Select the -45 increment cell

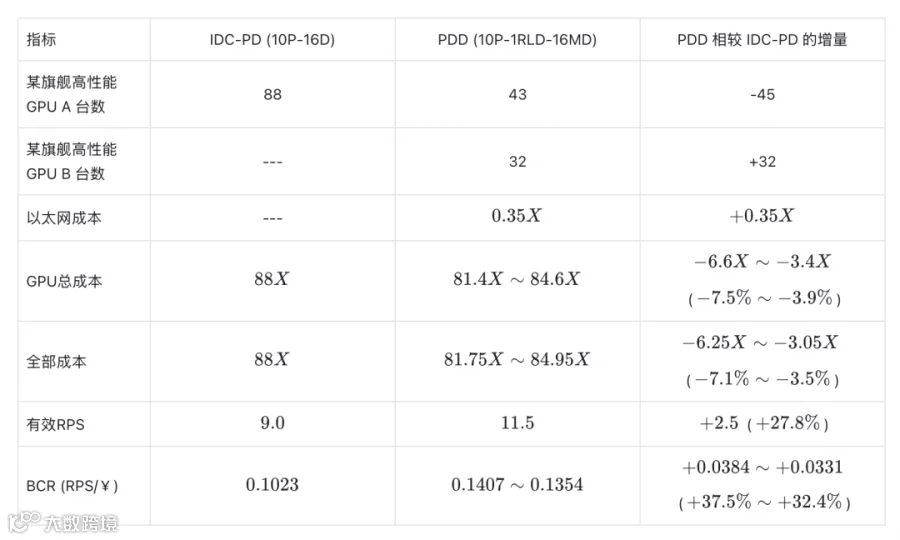[x=762, y=94]
